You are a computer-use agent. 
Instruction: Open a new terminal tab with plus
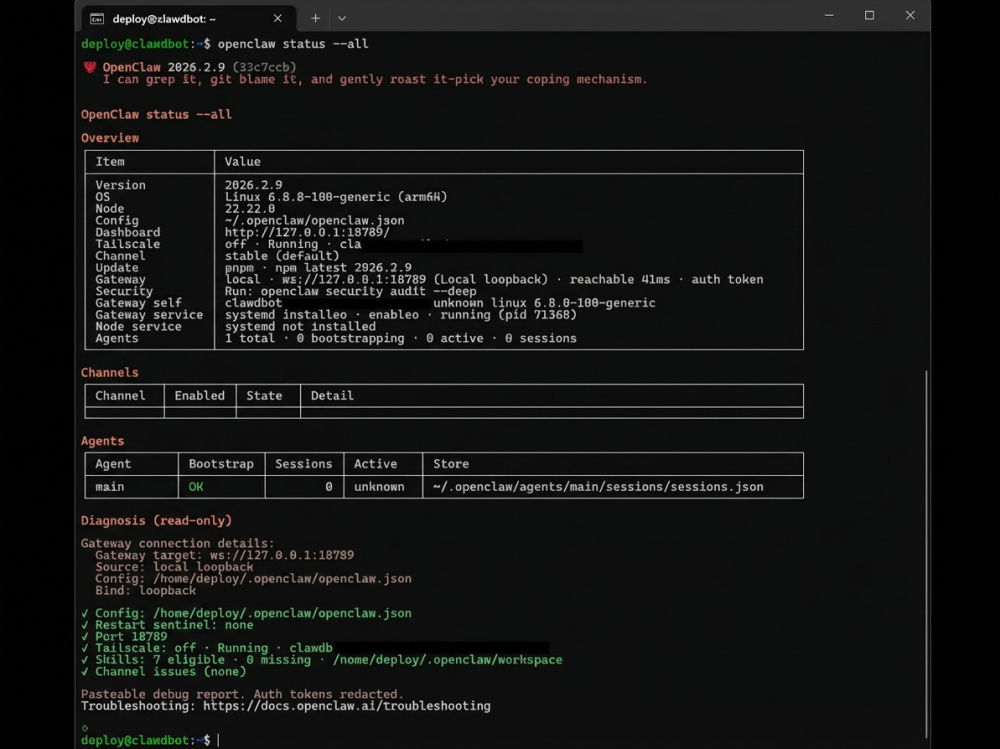315,19
